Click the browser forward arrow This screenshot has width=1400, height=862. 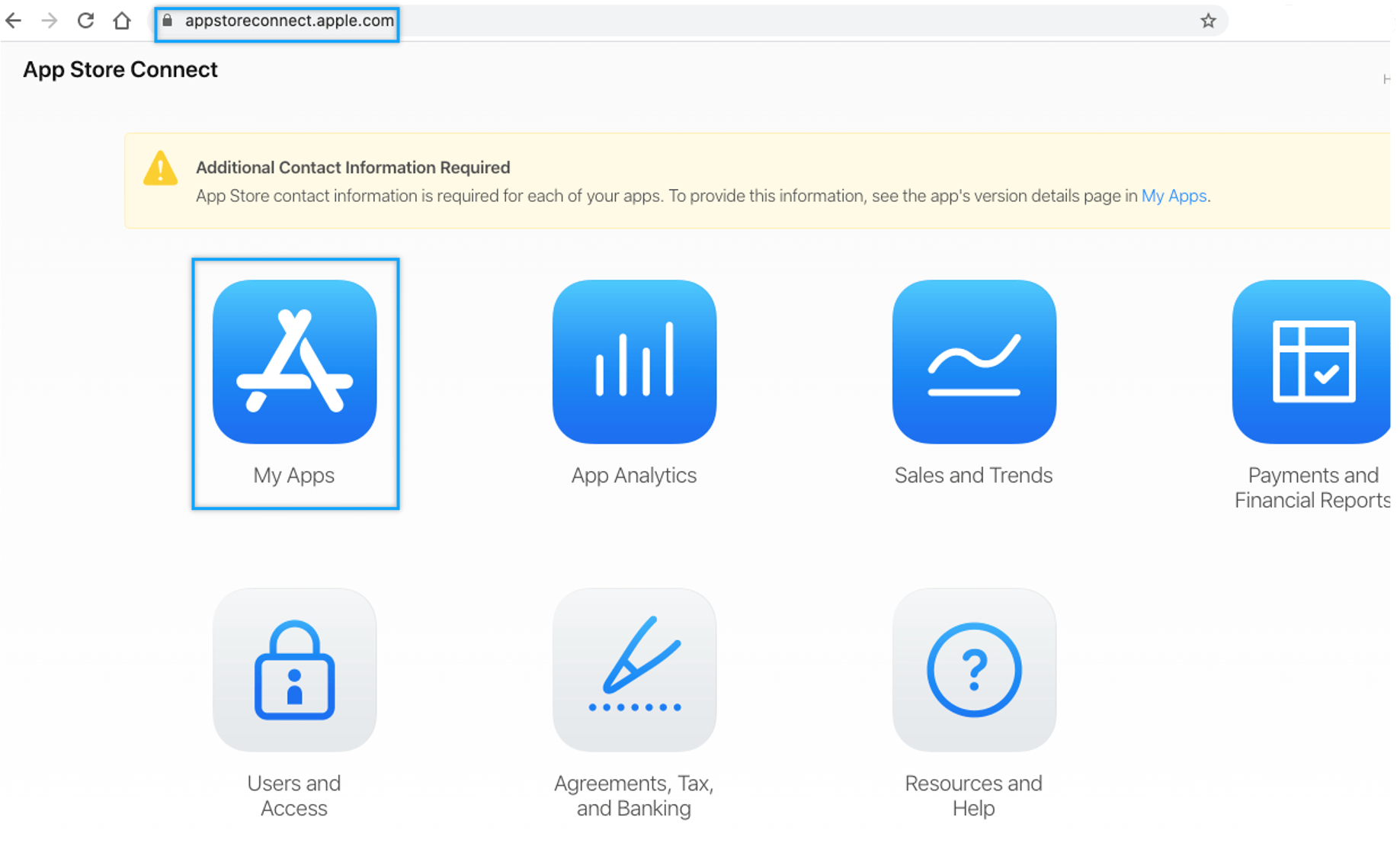tap(50, 21)
